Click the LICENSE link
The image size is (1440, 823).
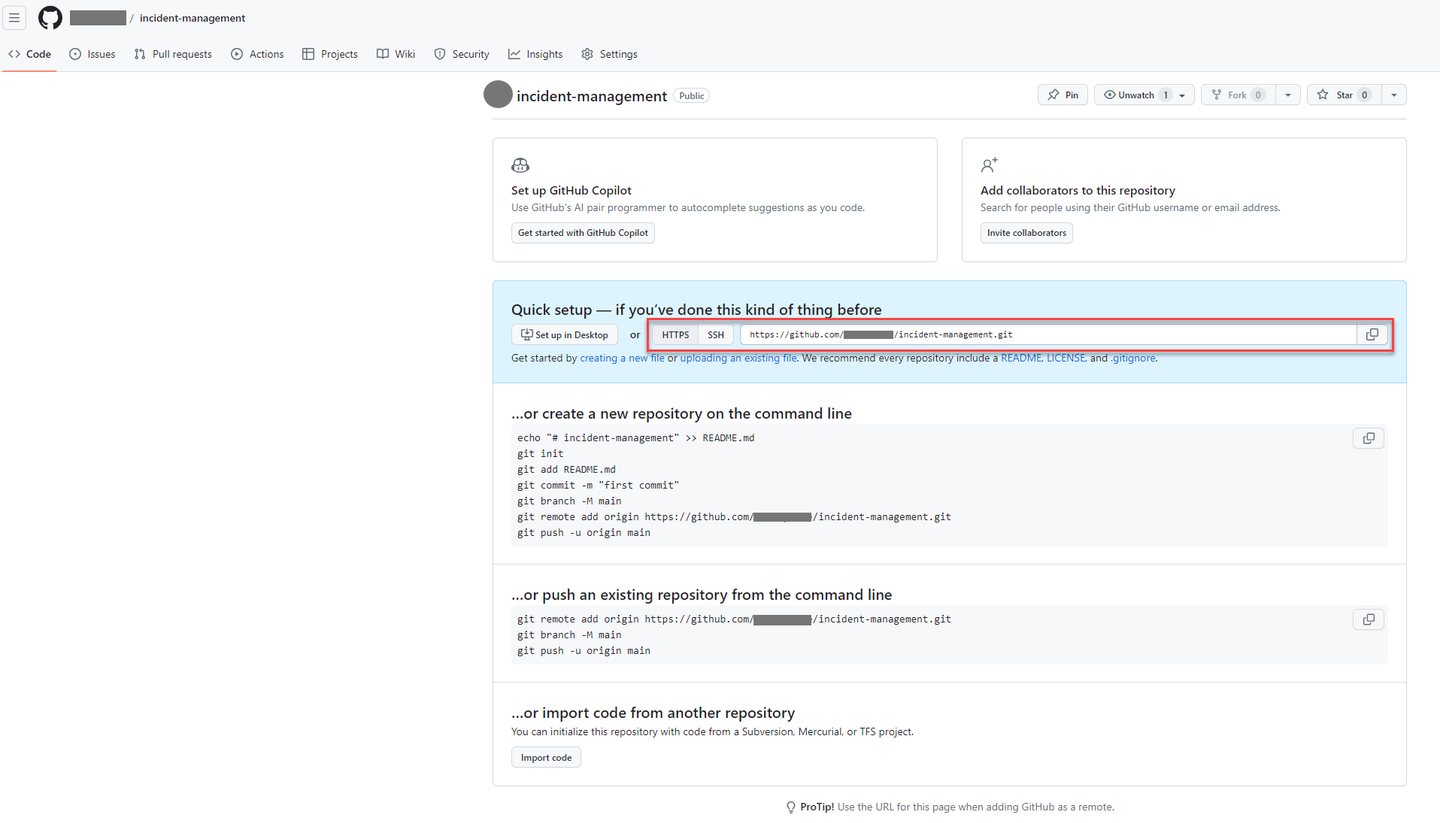point(1066,358)
